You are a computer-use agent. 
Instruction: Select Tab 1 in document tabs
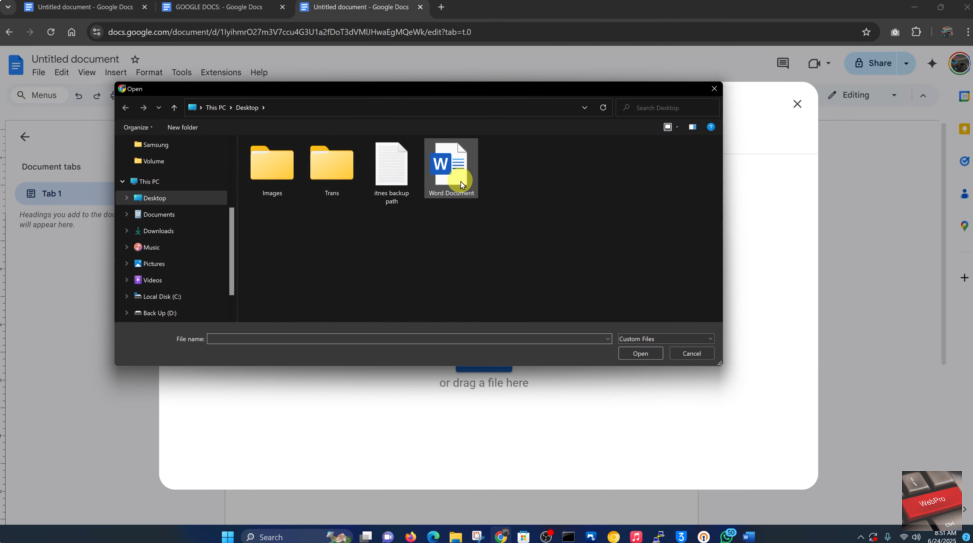click(x=65, y=194)
